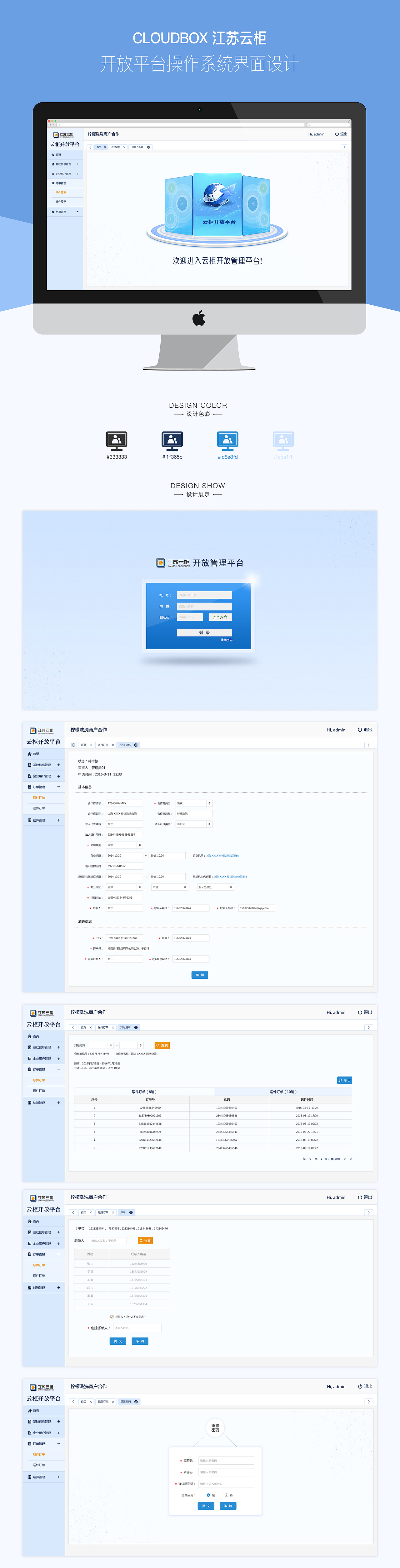
Task: Tick the 取件人/送件人不在列表中 checkbox
Action: pyautogui.click(x=112, y=1317)
